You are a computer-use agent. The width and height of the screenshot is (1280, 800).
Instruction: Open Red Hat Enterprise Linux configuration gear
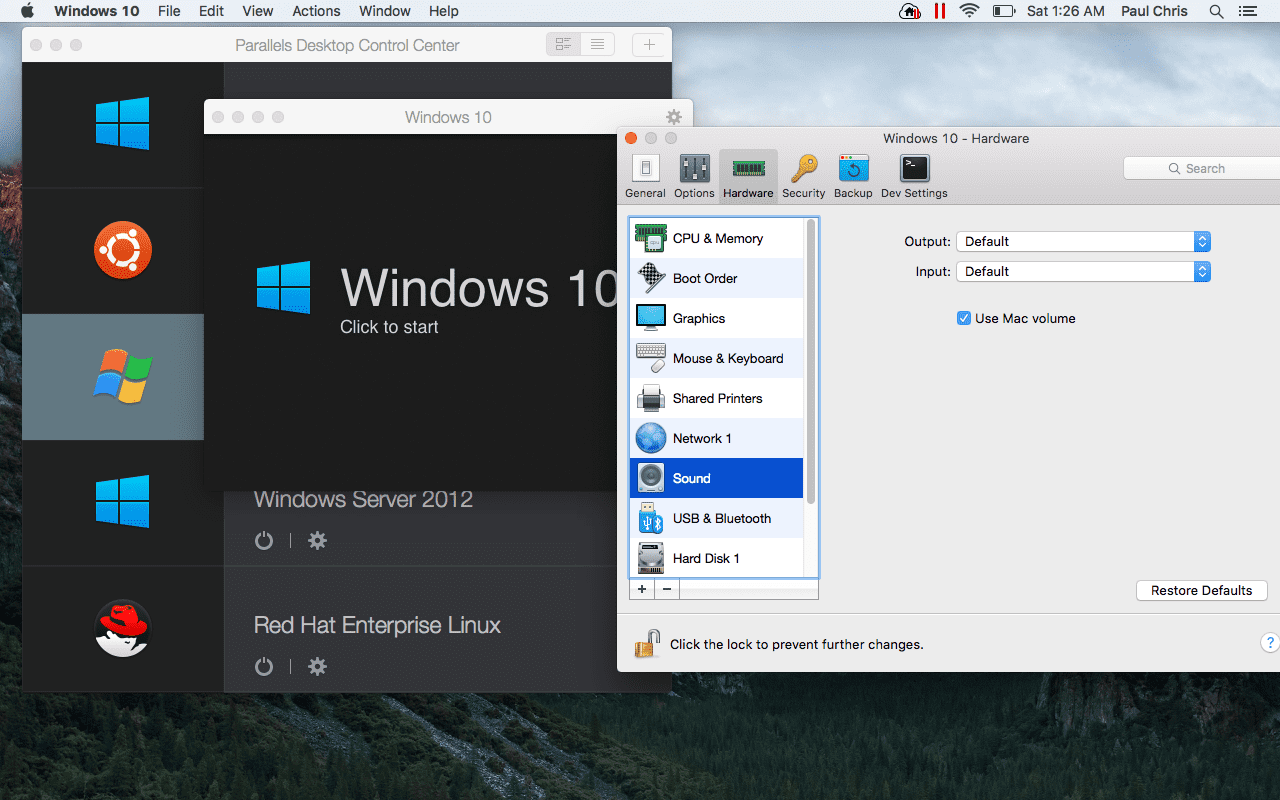317,667
